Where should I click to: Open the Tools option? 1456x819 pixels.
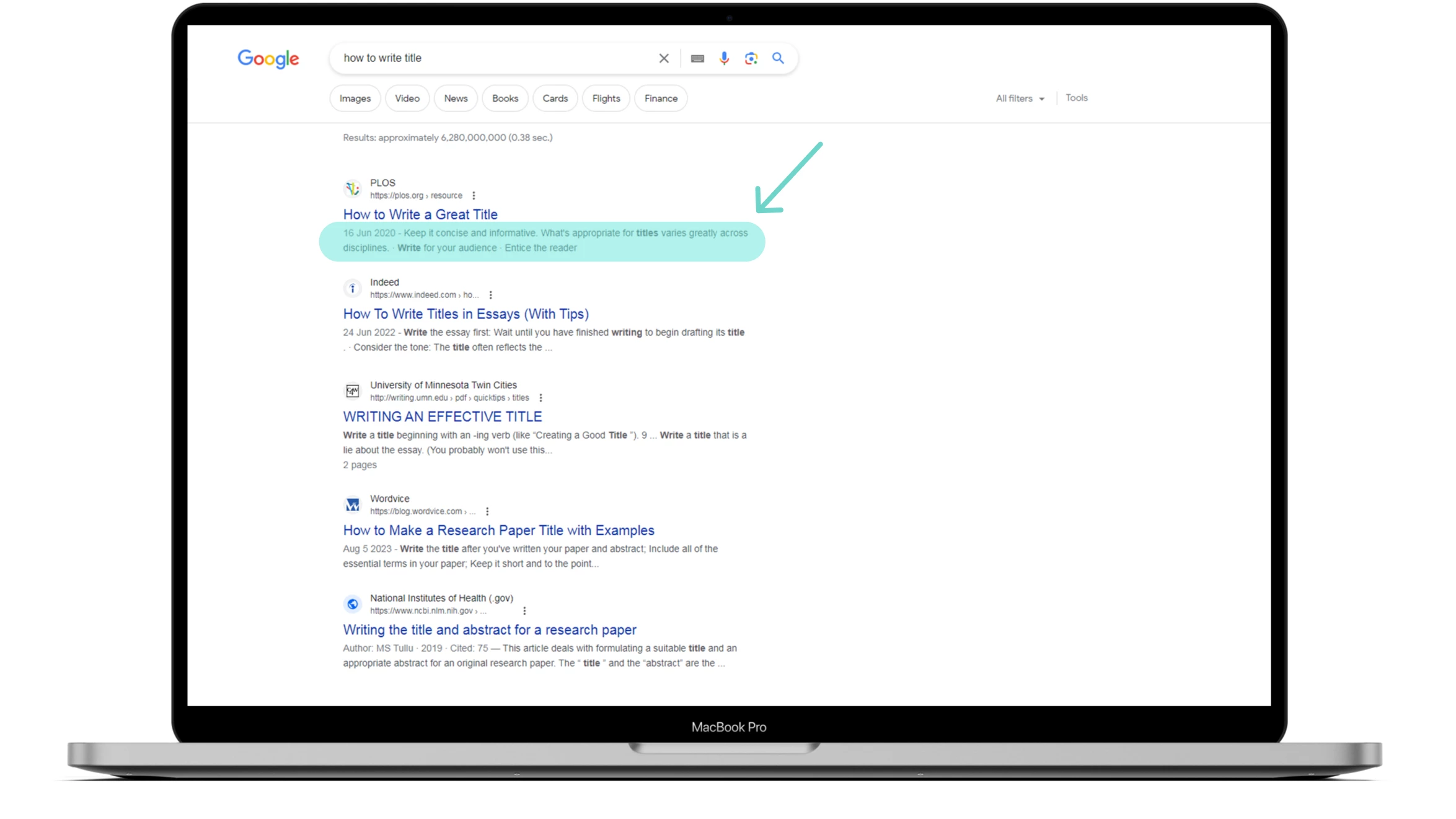1077,98
